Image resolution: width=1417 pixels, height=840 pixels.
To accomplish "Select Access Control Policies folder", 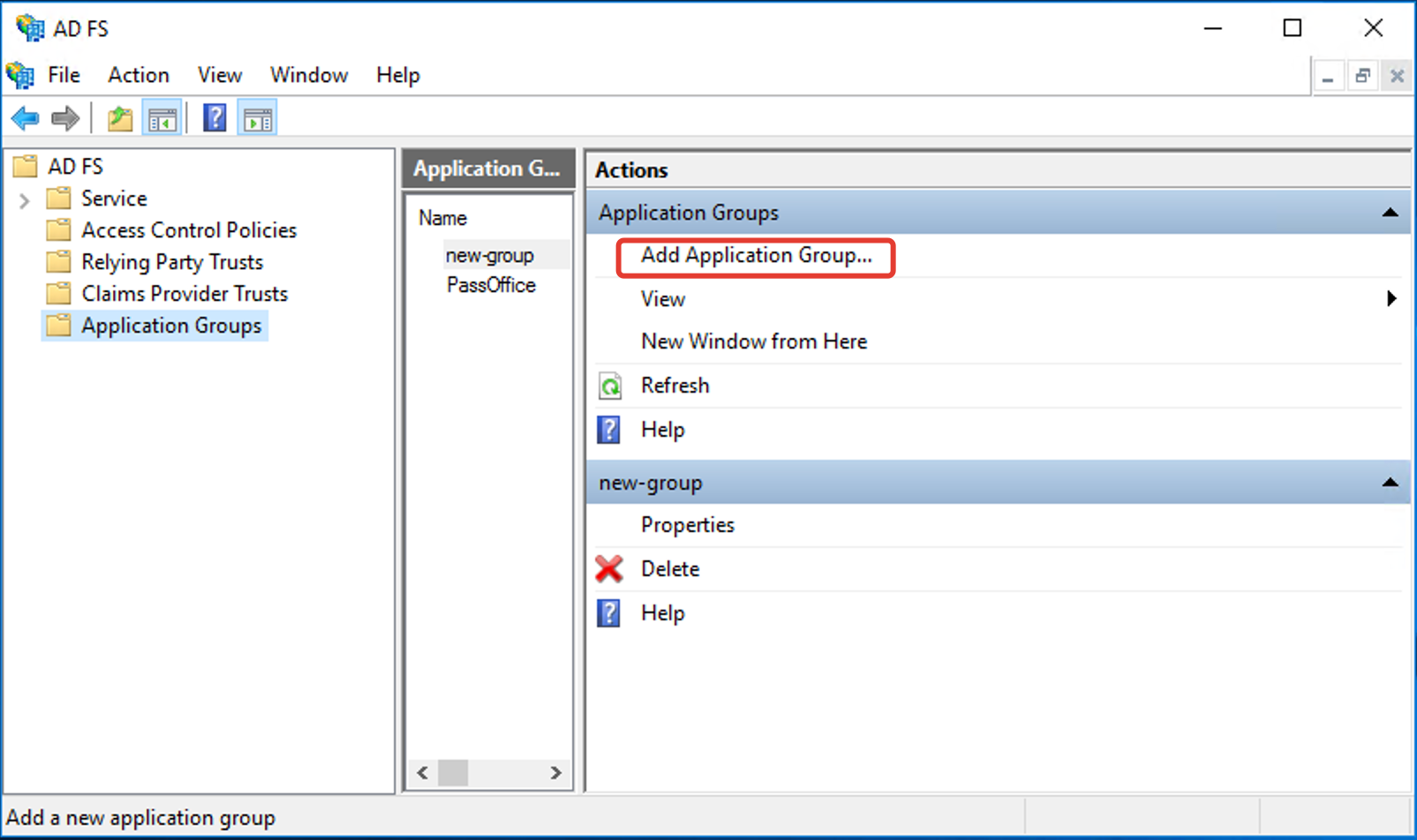I will click(189, 230).
